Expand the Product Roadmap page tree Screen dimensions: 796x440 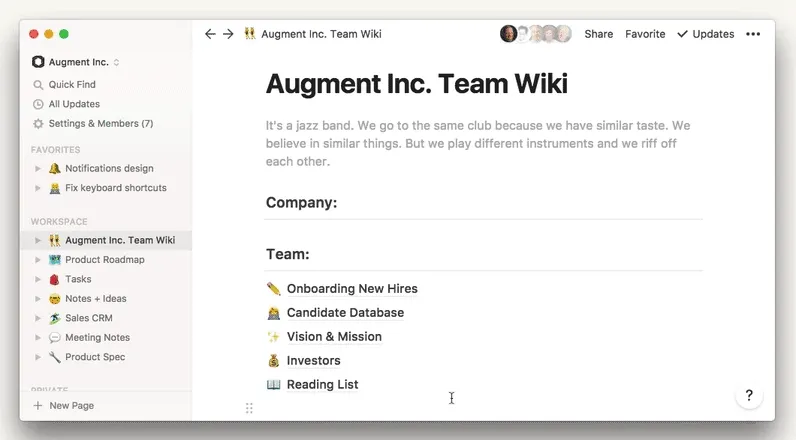[x=38, y=260]
